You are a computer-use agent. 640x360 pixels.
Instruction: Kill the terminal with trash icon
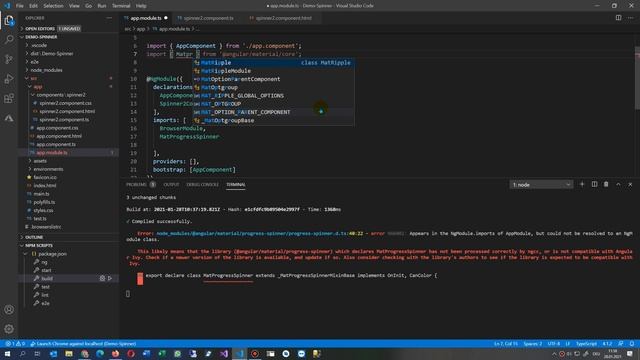coord(606,184)
